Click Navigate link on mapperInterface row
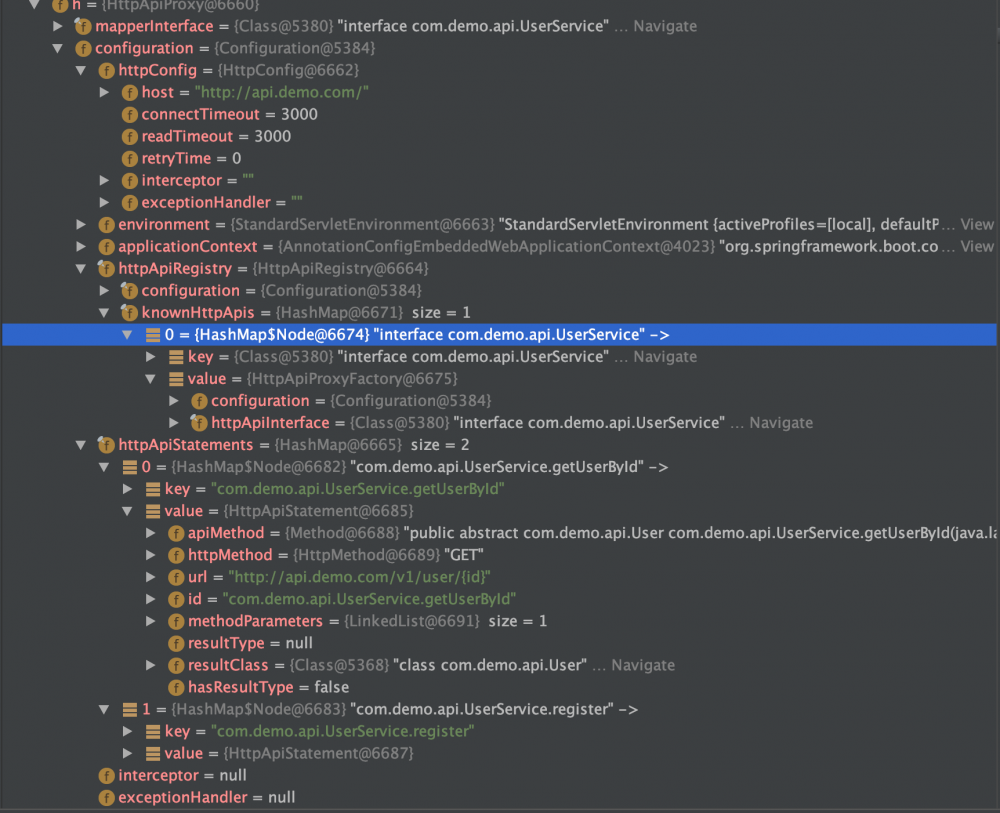 (665, 26)
